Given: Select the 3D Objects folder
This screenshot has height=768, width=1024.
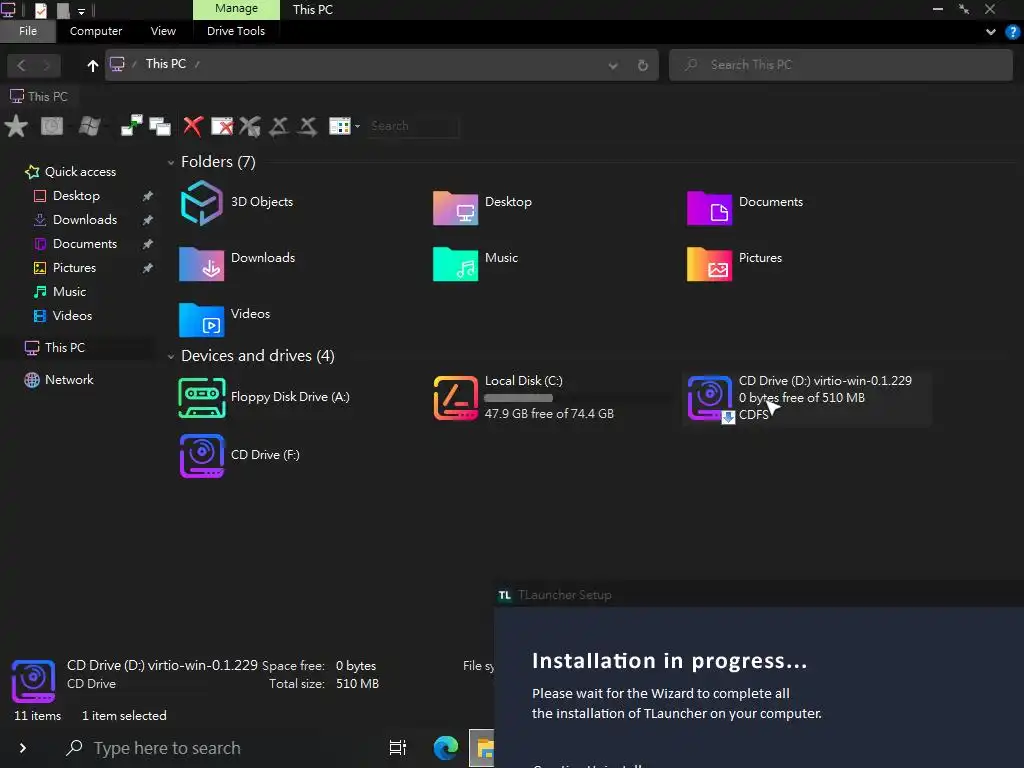Looking at the screenshot, I should [x=236, y=203].
